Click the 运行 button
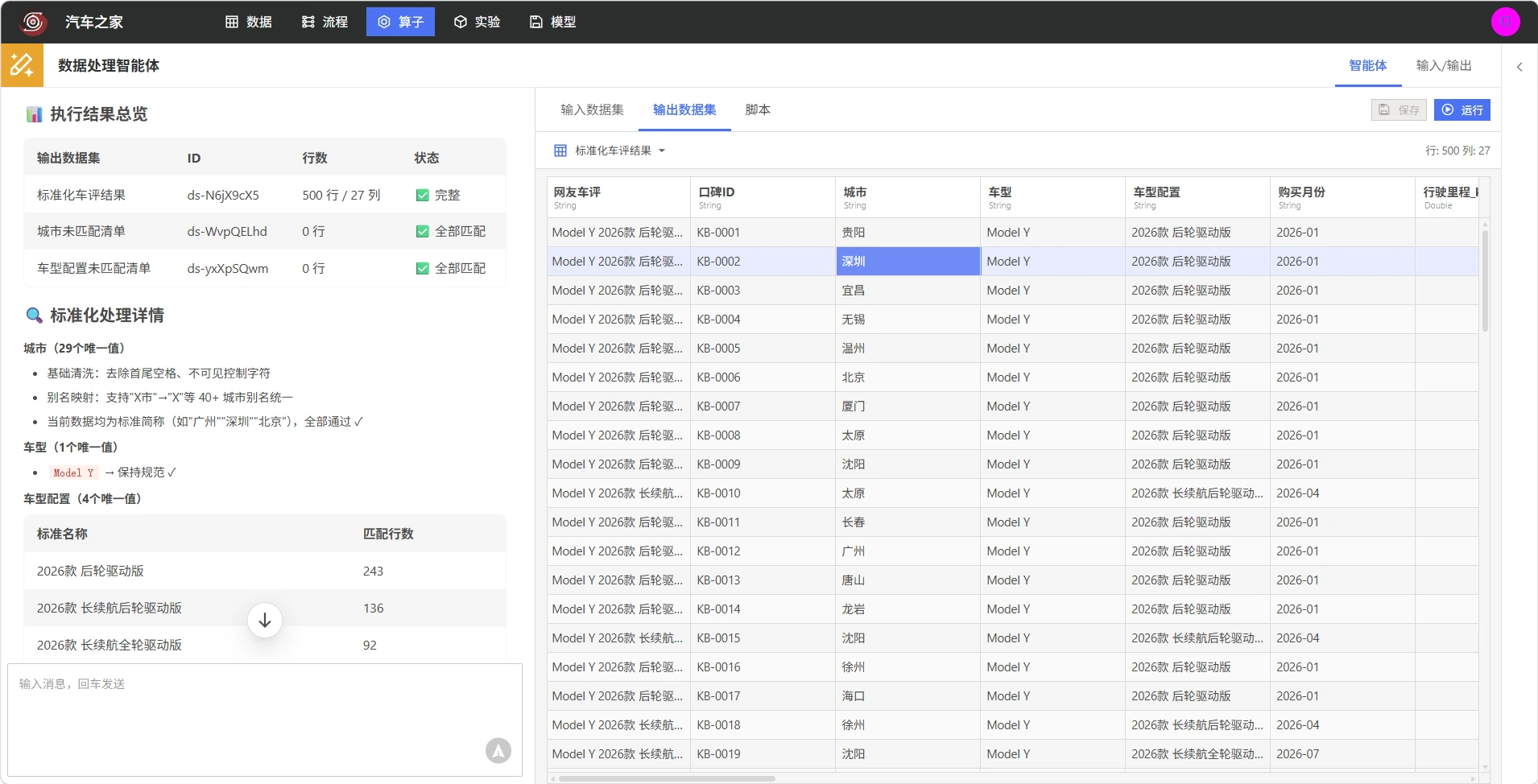 [1462, 110]
